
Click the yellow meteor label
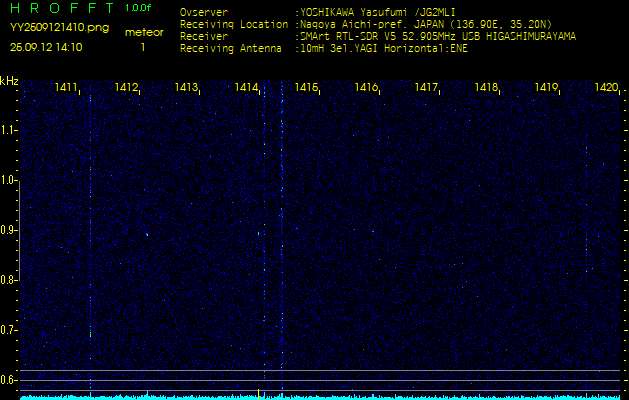point(143,32)
